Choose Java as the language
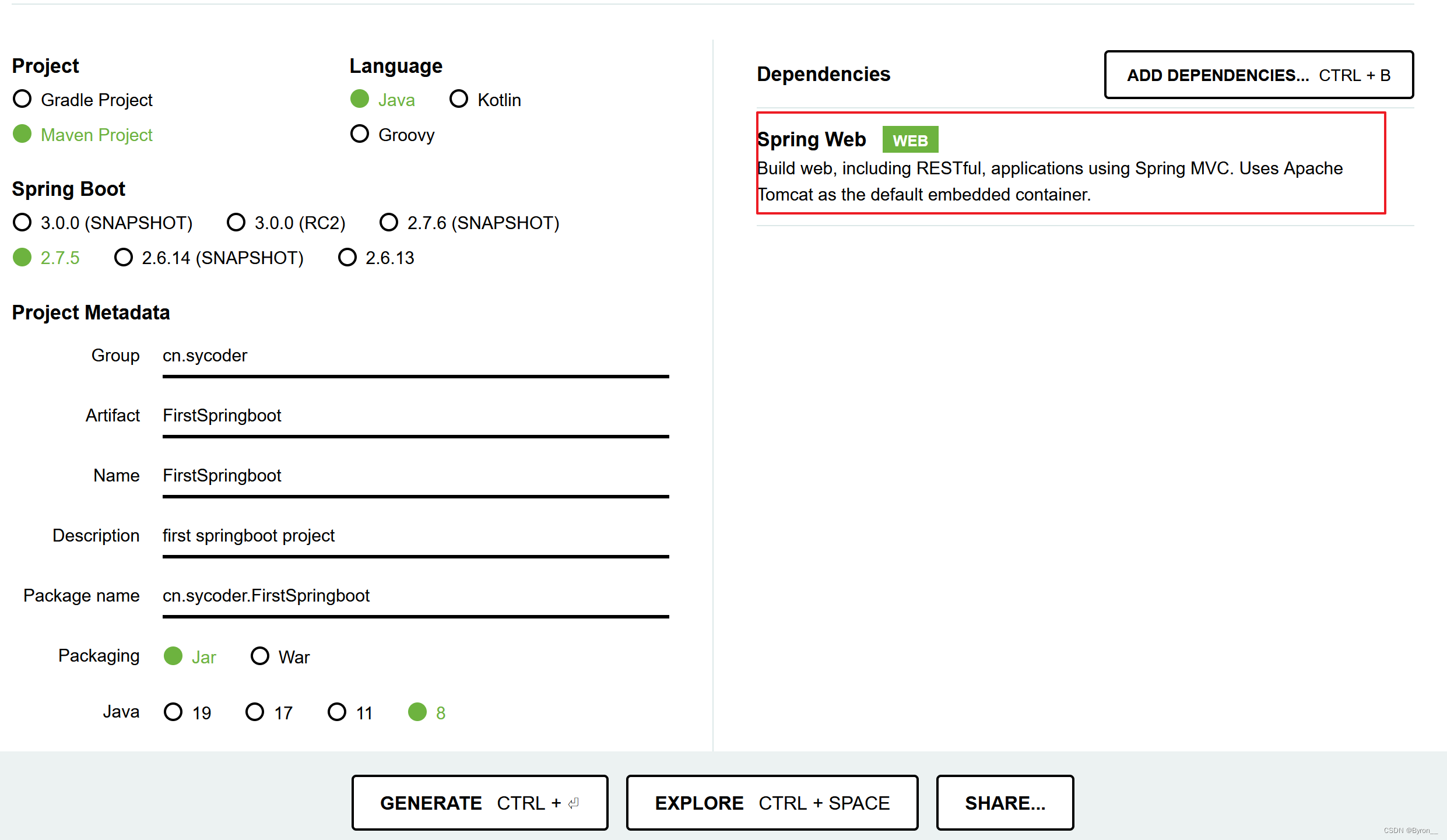The height and width of the screenshot is (840, 1447). click(x=382, y=100)
